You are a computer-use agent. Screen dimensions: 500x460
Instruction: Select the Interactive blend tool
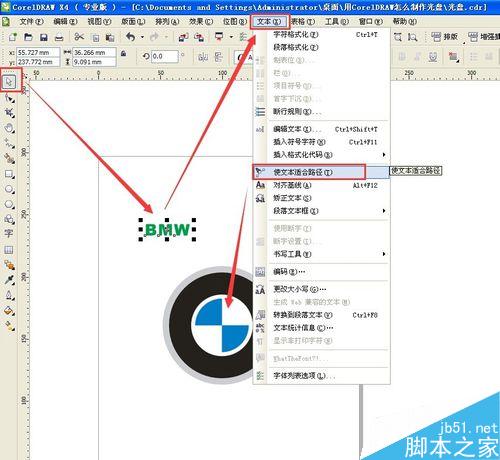(9, 265)
